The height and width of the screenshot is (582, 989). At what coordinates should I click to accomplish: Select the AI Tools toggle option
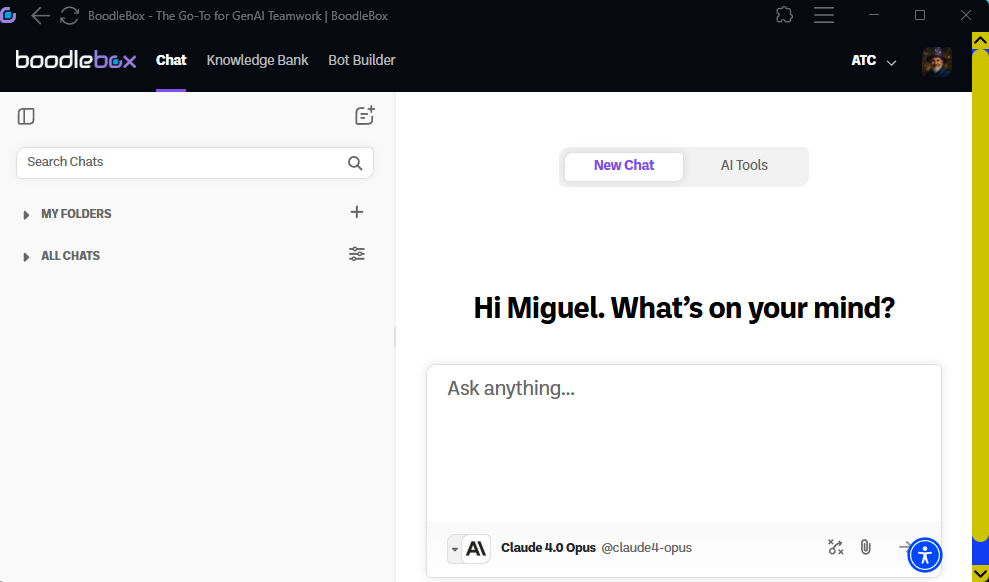tap(744, 166)
